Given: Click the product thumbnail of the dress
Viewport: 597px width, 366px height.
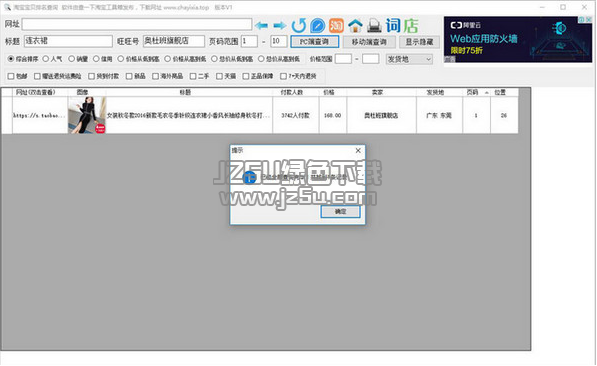Looking at the screenshot, I should coord(87,115).
